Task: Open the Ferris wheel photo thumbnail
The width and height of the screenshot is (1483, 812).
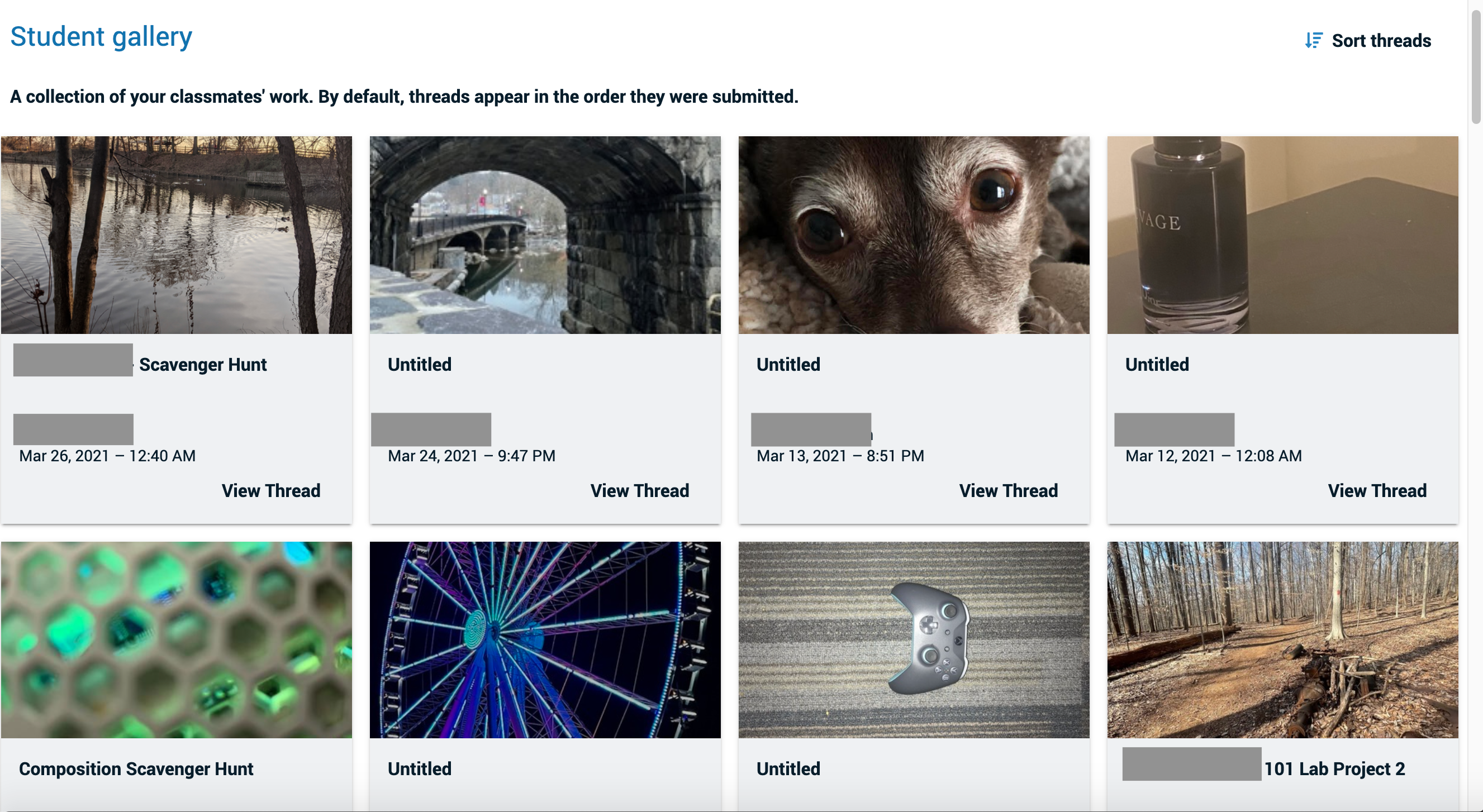Action: (545, 639)
